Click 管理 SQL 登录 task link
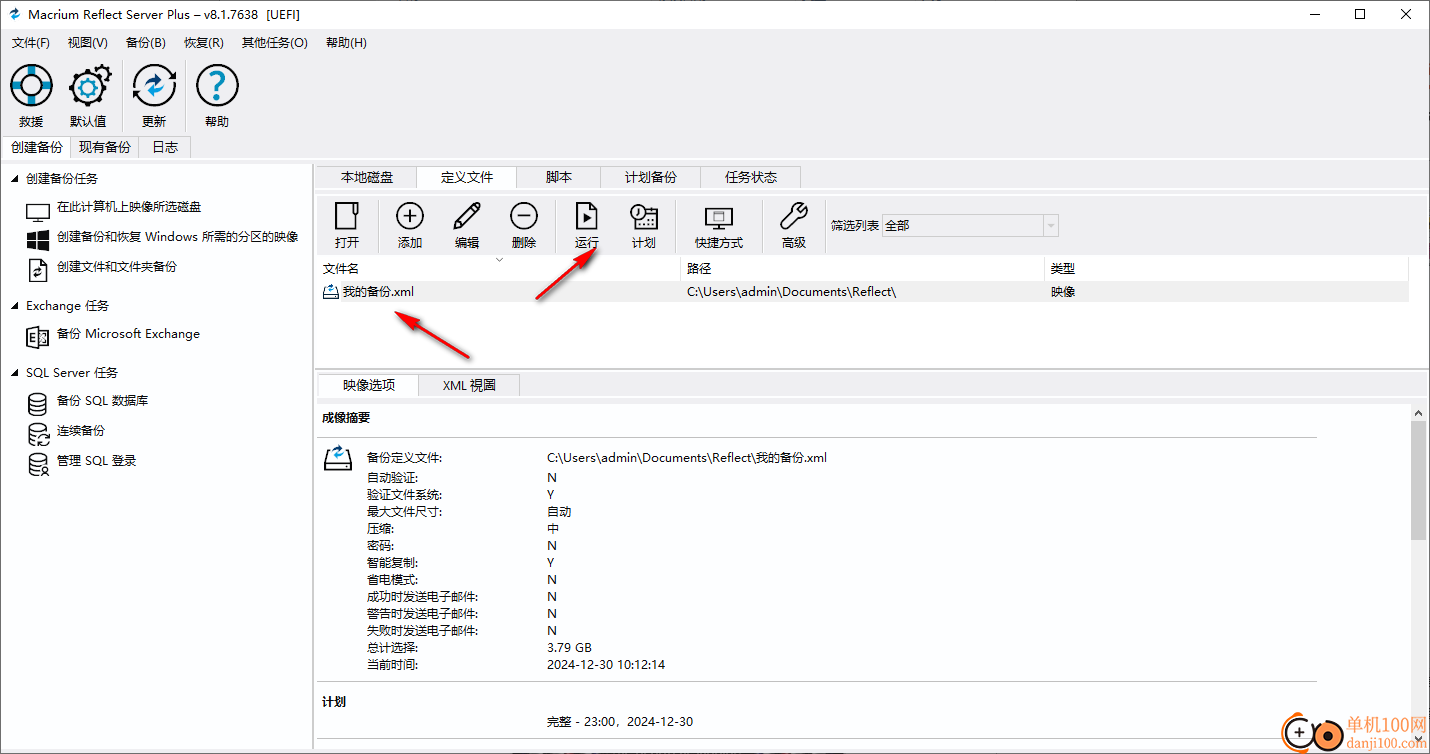Image resolution: width=1430 pixels, height=754 pixels. 96,461
